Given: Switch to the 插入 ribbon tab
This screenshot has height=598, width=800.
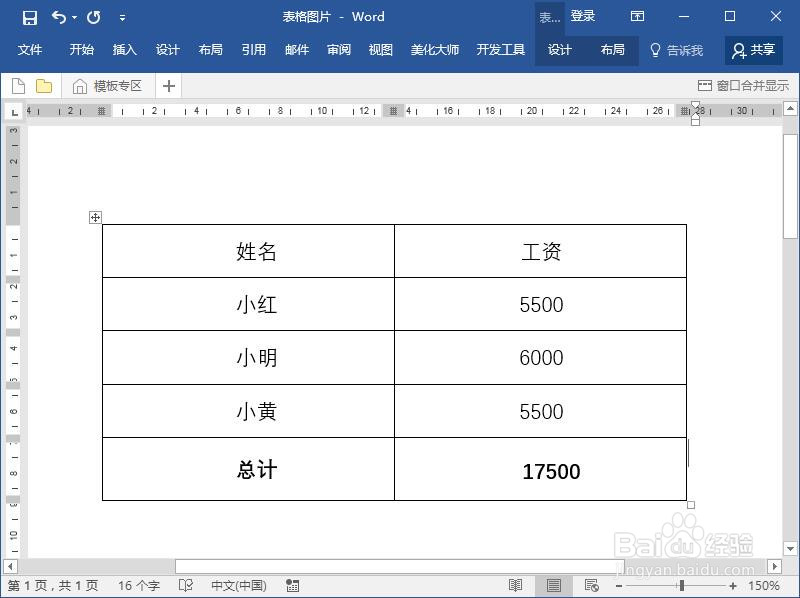Looking at the screenshot, I should (x=123, y=50).
